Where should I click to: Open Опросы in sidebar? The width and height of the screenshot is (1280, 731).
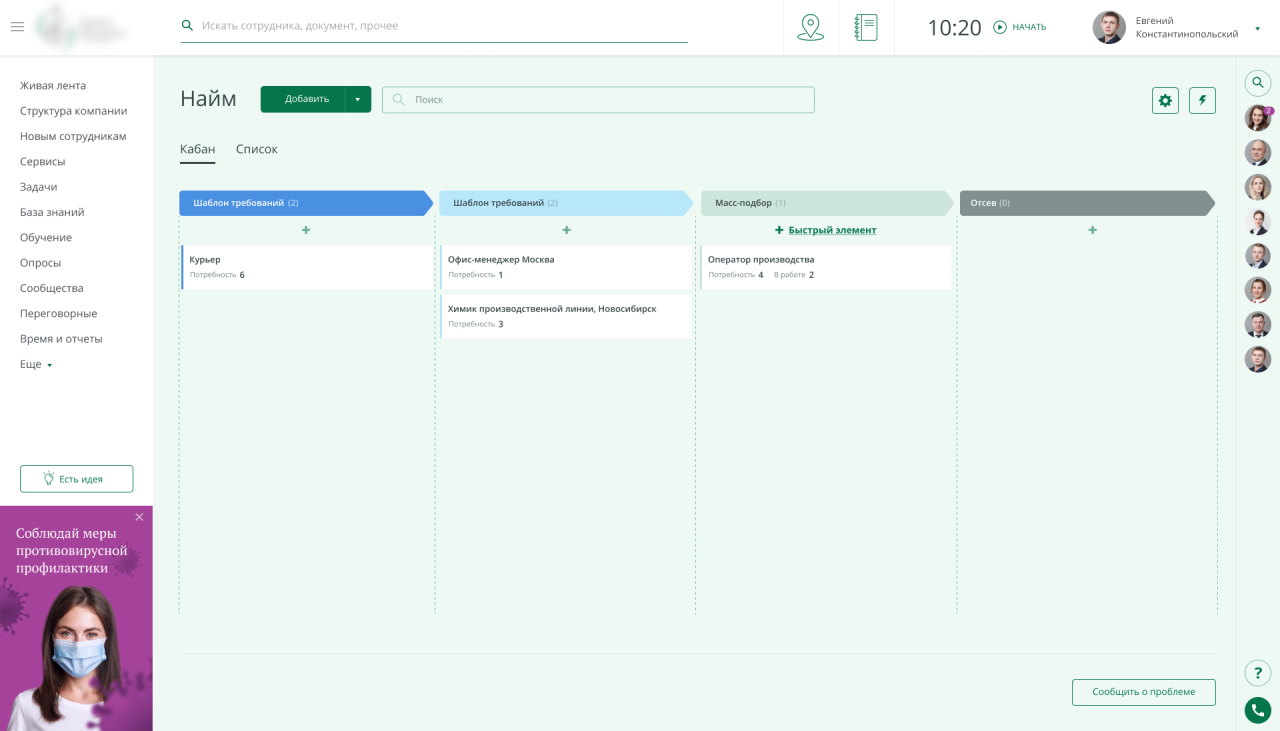tap(40, 263)
